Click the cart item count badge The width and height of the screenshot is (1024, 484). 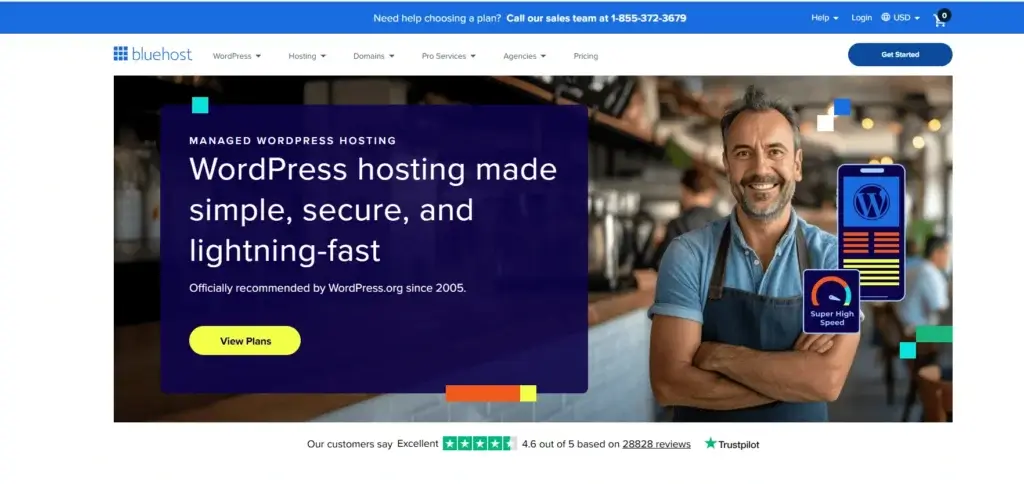(x=944, y=14)
